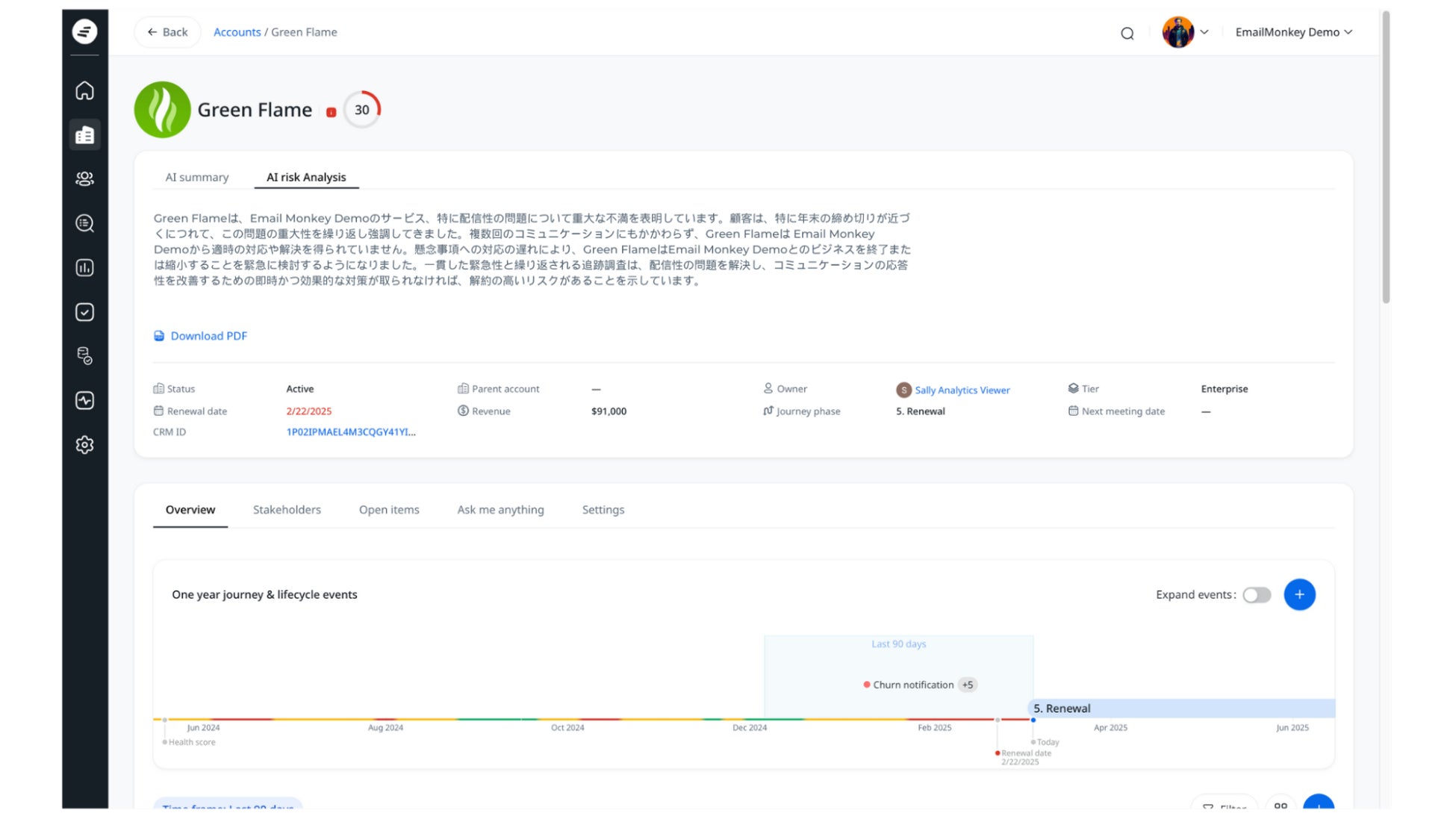1456x819 pixels.
Task: Open the tasks checkmark icon in sidebar
Action: coord(84,312)
